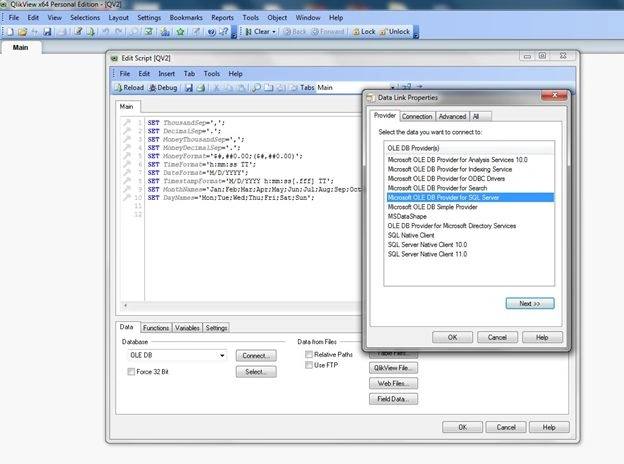This screenshot has height=464, width=624.
Task: Toggle the Relative Paths checkbox
Action: pyautogui.click(x=309, y=354)
